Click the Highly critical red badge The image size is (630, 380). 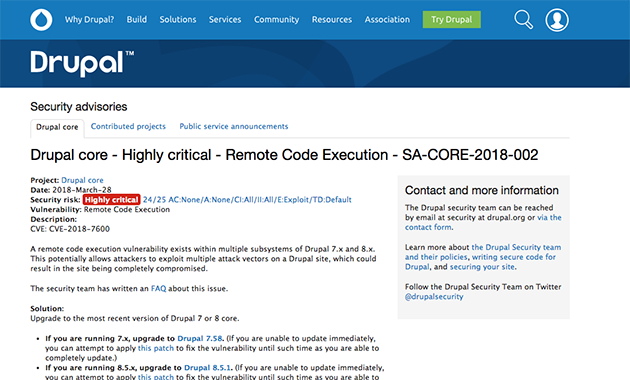pyautogui.click(x=111, y=200)
